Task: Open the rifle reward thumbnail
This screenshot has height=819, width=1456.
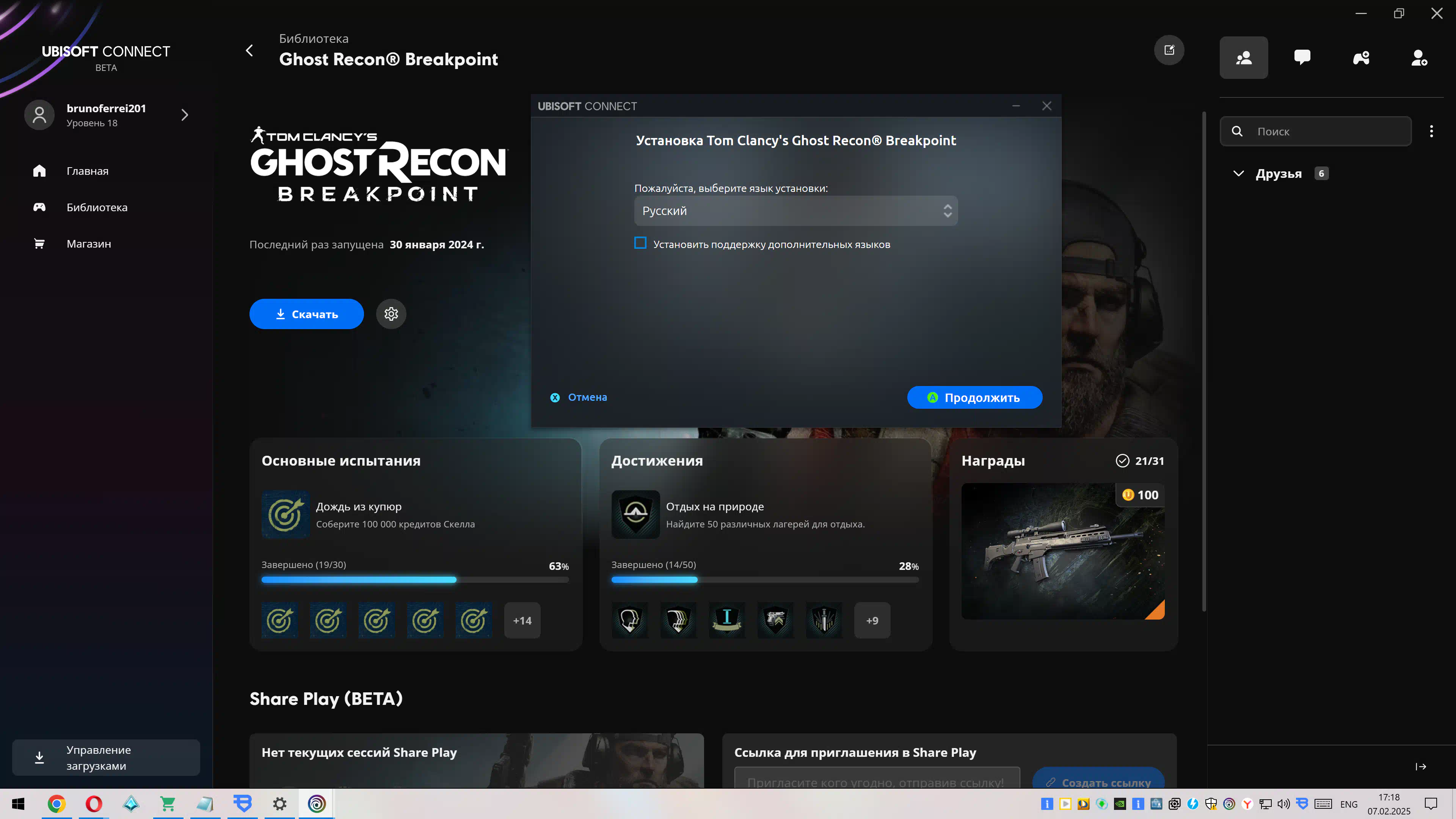Action: coord(1062,551)
